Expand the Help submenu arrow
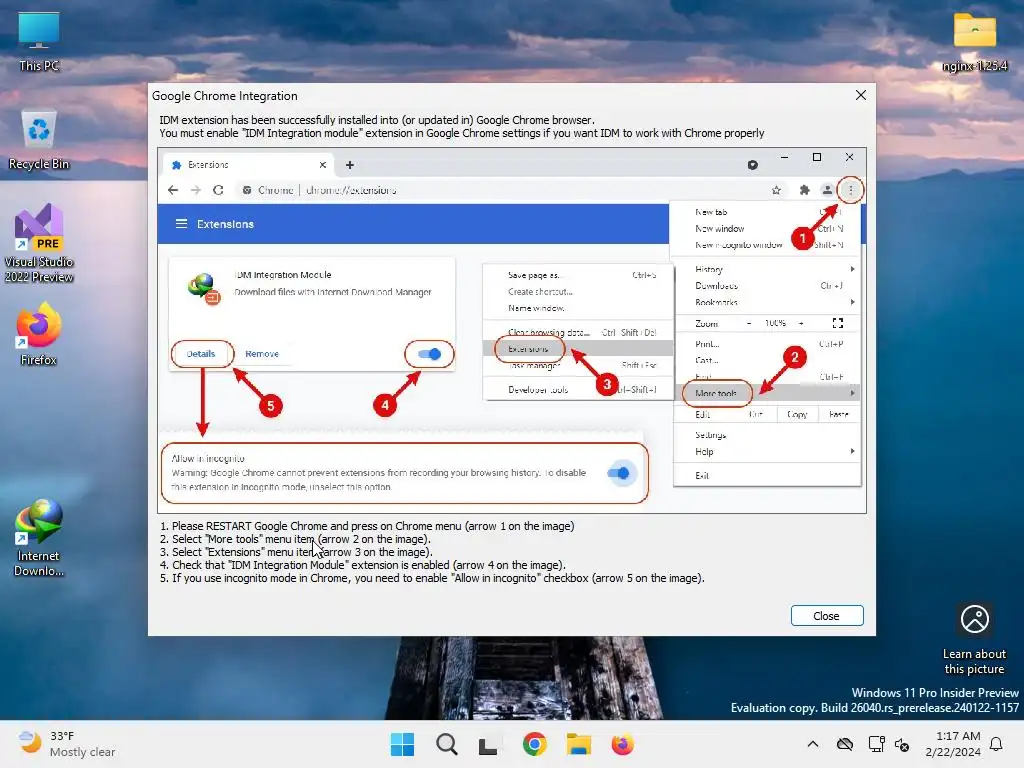Screen dimensions: 1024x768 [852, 451]
